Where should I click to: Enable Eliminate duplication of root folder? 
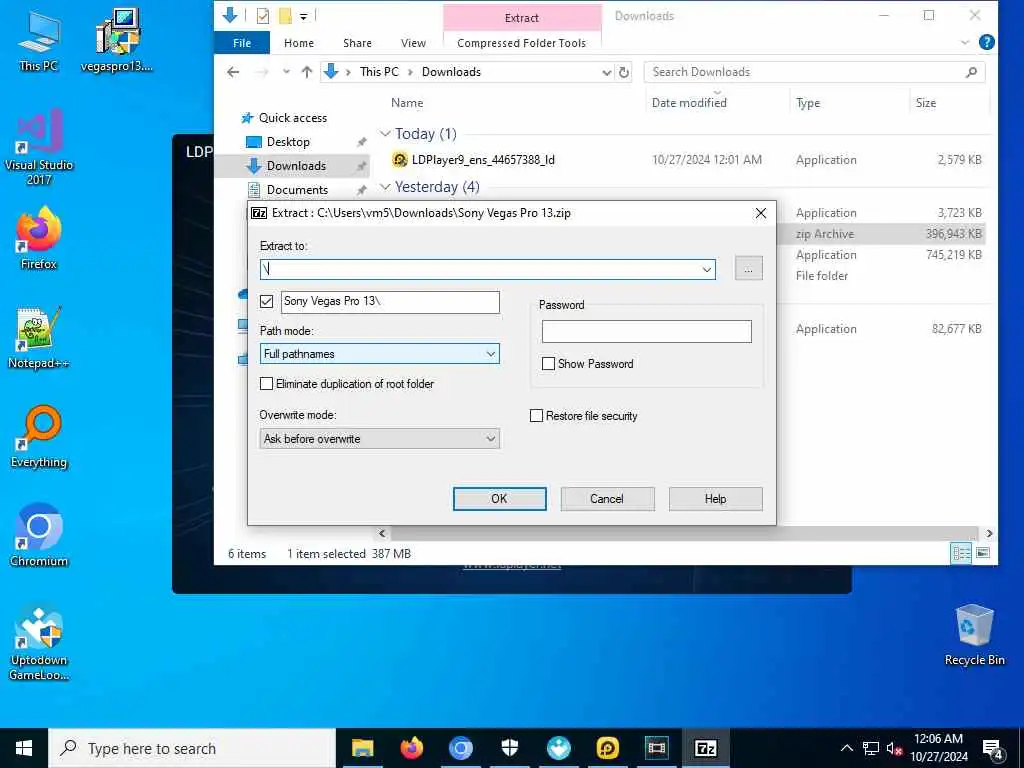click(x=266, y=384)
